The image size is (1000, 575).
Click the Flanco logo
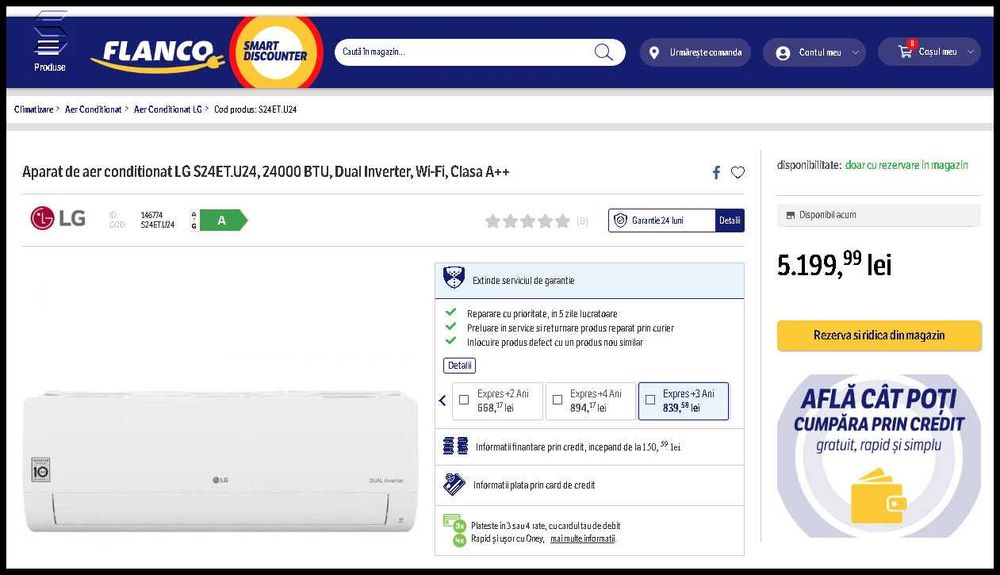(x=158, y=55)
